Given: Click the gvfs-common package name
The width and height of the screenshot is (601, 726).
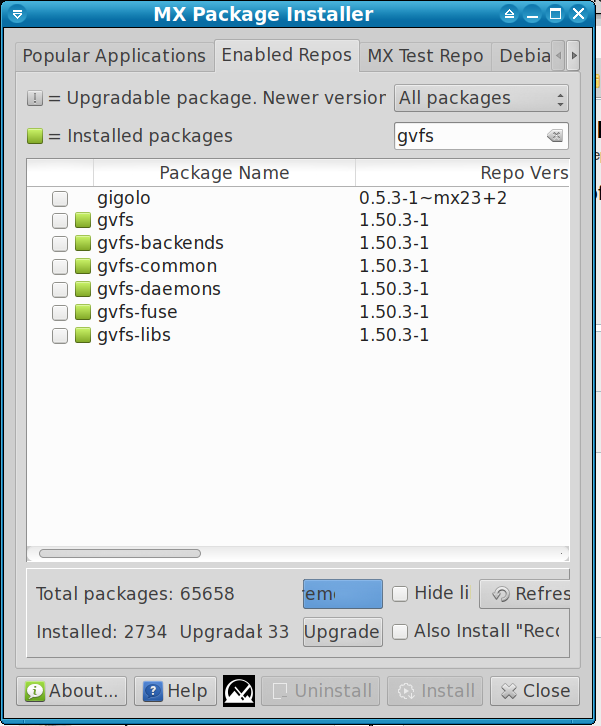Looking at the screenshot, I should [157, 266].
